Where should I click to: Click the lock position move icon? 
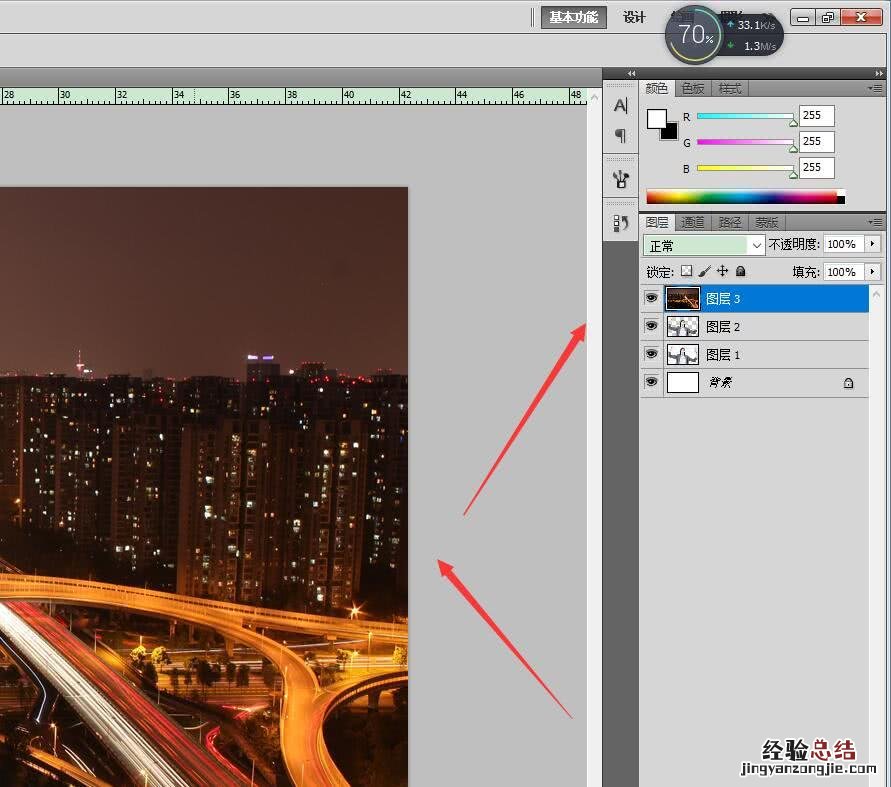(x=722, y=271)
